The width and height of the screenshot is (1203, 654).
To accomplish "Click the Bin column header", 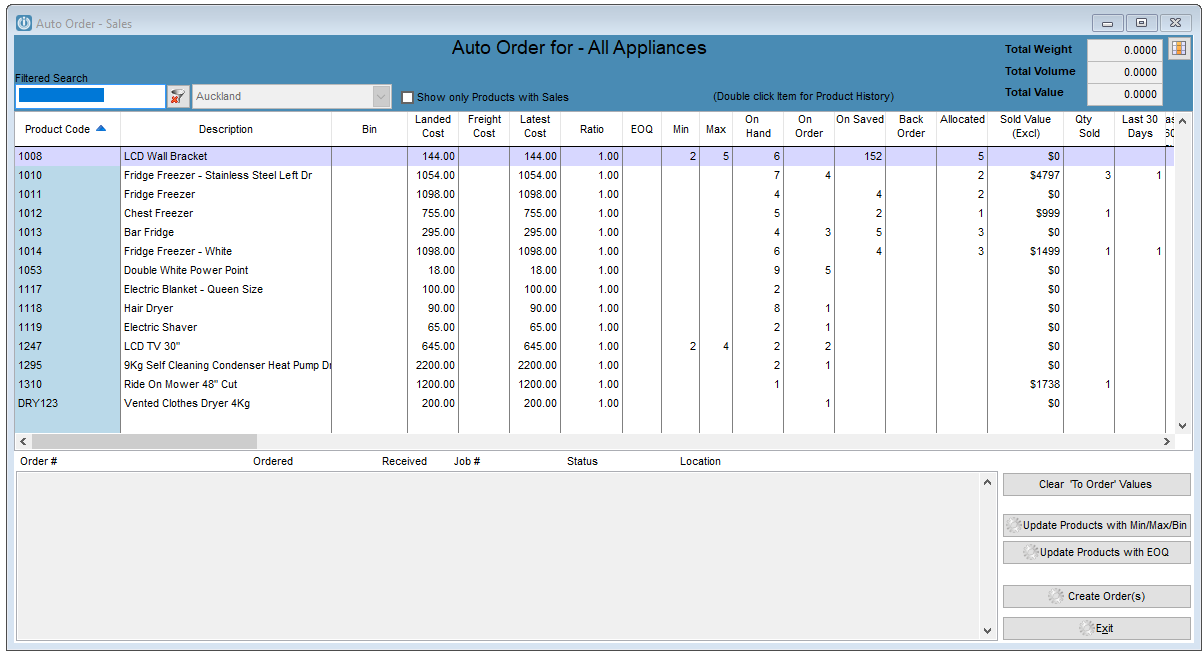I will click(369, 129).
